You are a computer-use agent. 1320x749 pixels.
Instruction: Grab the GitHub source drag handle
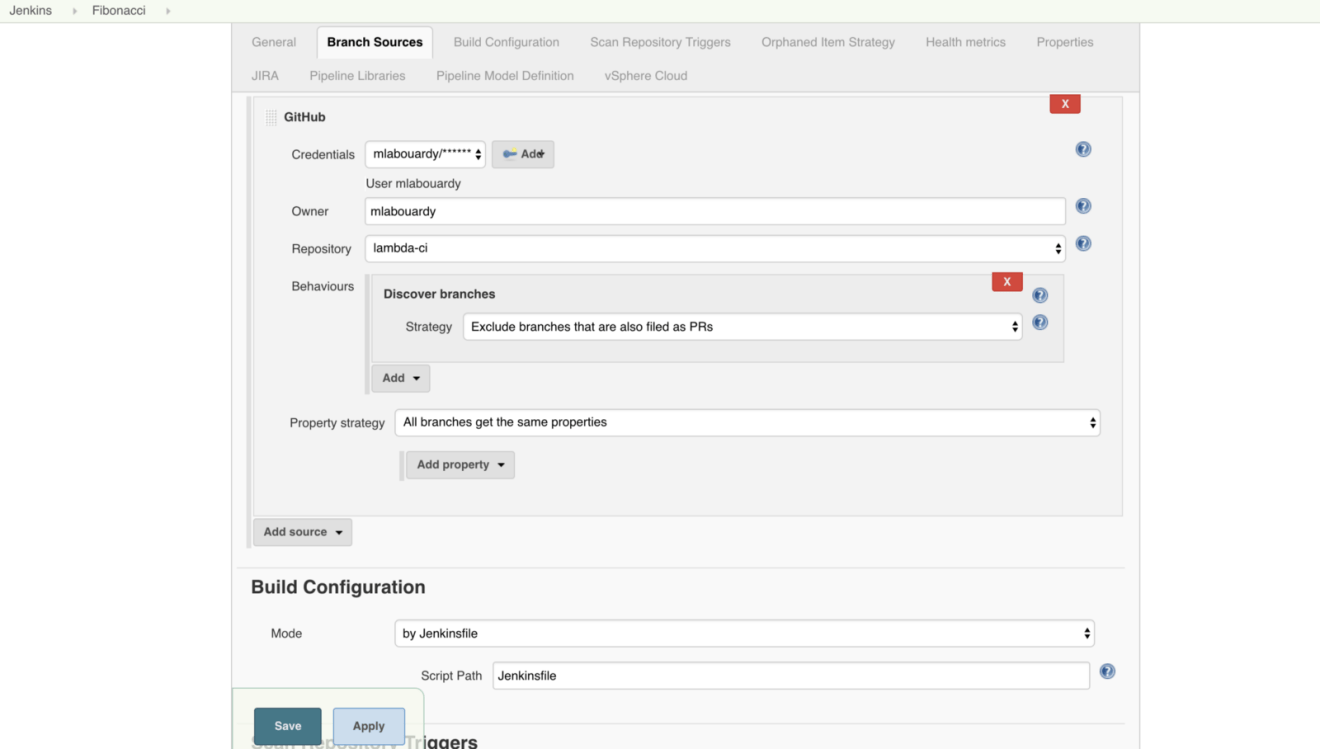(x=271, y=117)
